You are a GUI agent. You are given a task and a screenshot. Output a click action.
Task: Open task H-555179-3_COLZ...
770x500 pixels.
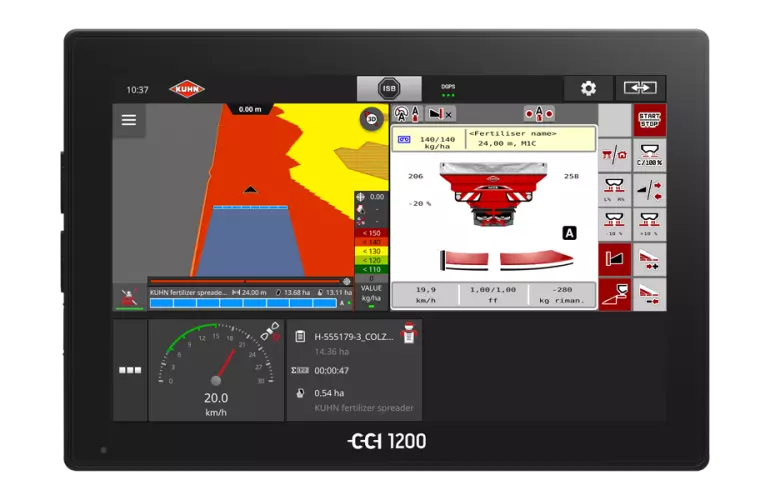[354, 337]
